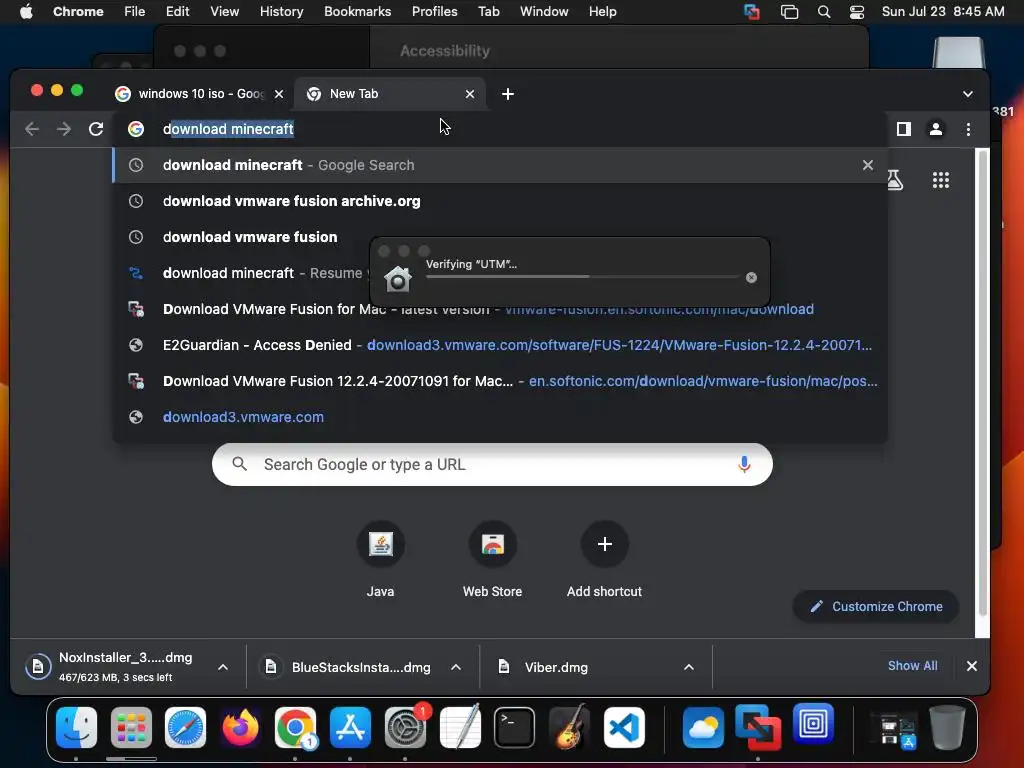Open VMware Fusion in the Dock
This screenshot has width=1024, height=768.
click(x=758, y=727)
